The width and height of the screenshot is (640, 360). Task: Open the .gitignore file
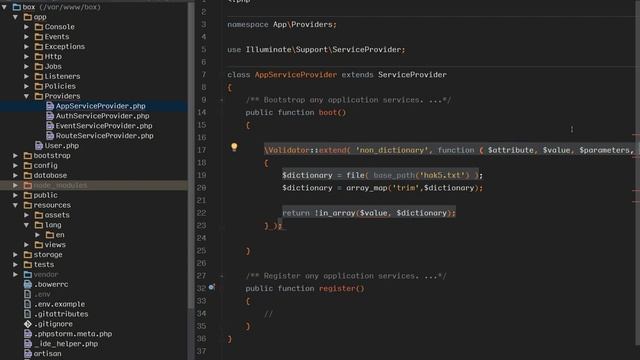coord(53,324)
